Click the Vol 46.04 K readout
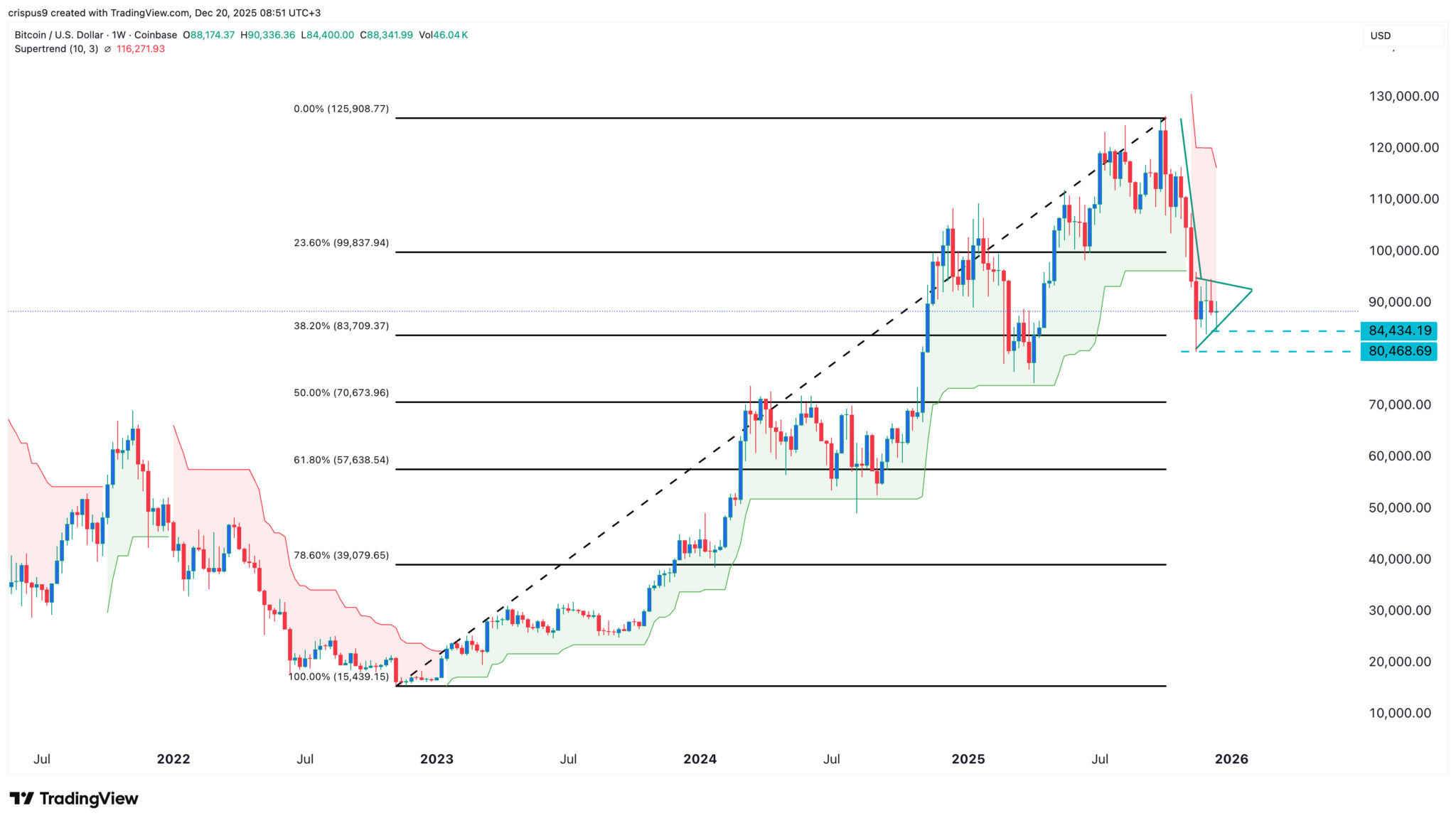This screenshot has height=823, width=1456. coord(443,35)
